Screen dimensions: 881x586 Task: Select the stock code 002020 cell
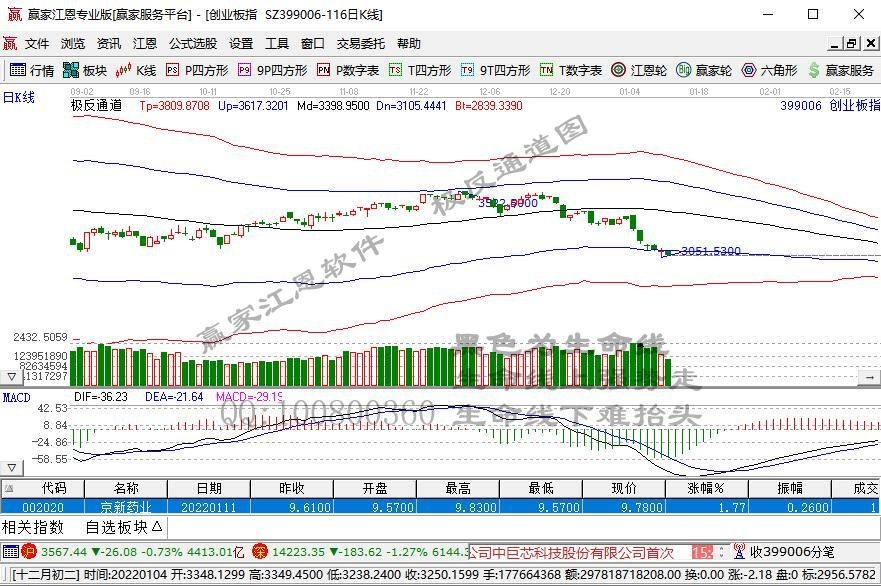pos(43,507)
